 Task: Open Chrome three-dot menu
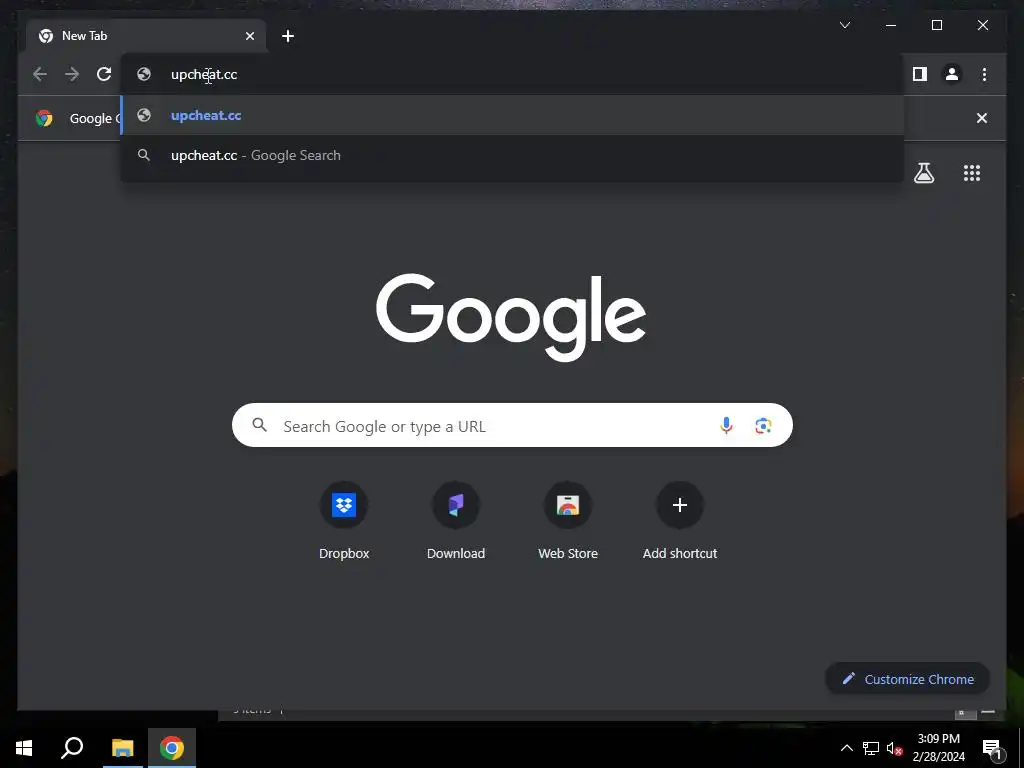click(x=984, y=74)
